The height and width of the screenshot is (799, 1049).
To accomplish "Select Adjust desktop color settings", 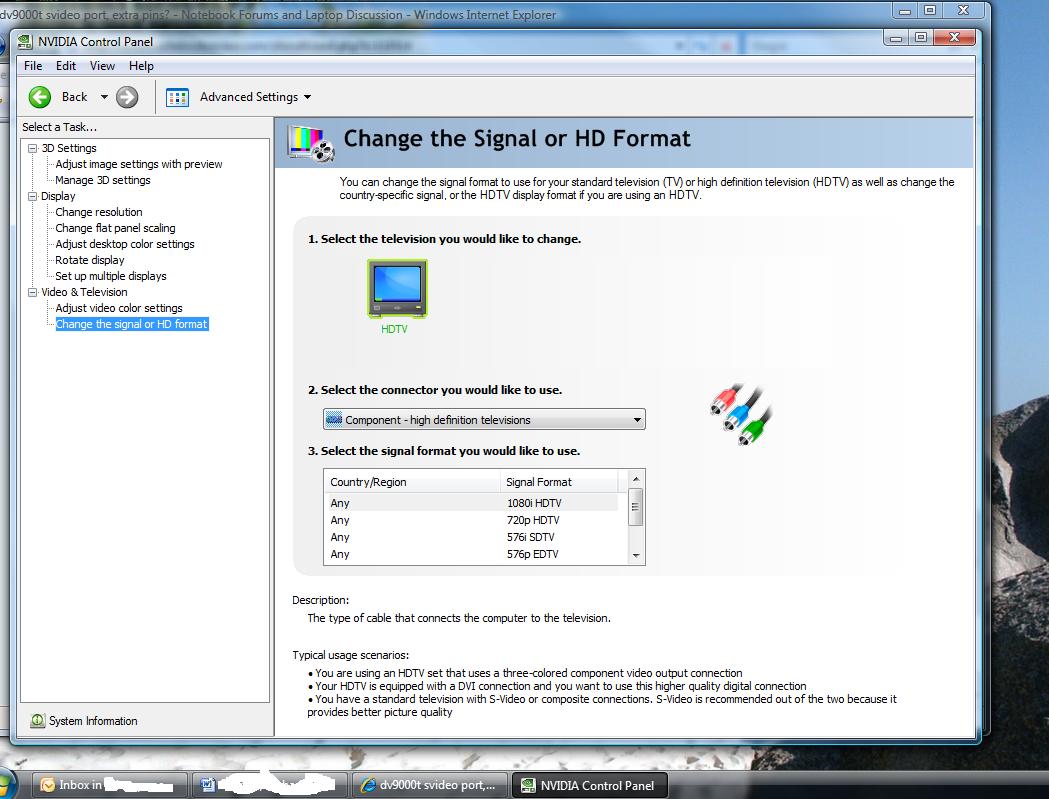I will click(x=124, y=244).
